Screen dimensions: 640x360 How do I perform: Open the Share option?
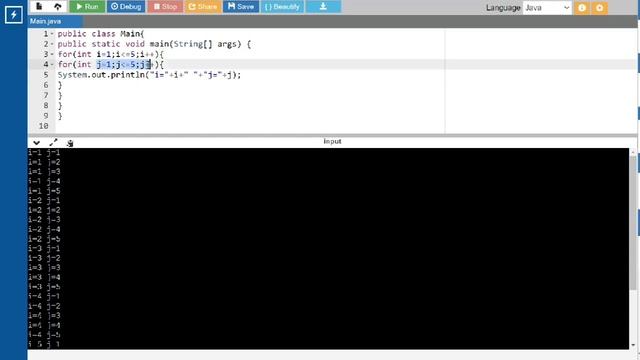tap(203, 7)
